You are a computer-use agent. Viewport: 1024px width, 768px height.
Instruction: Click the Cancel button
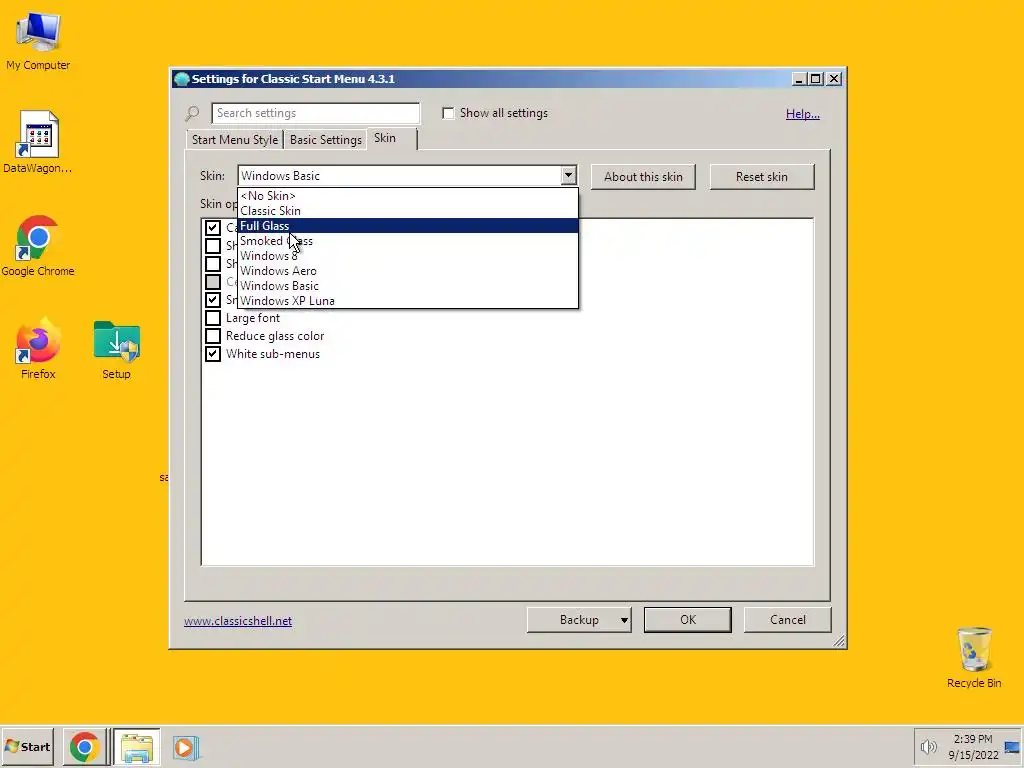click(x=788, y=620)
